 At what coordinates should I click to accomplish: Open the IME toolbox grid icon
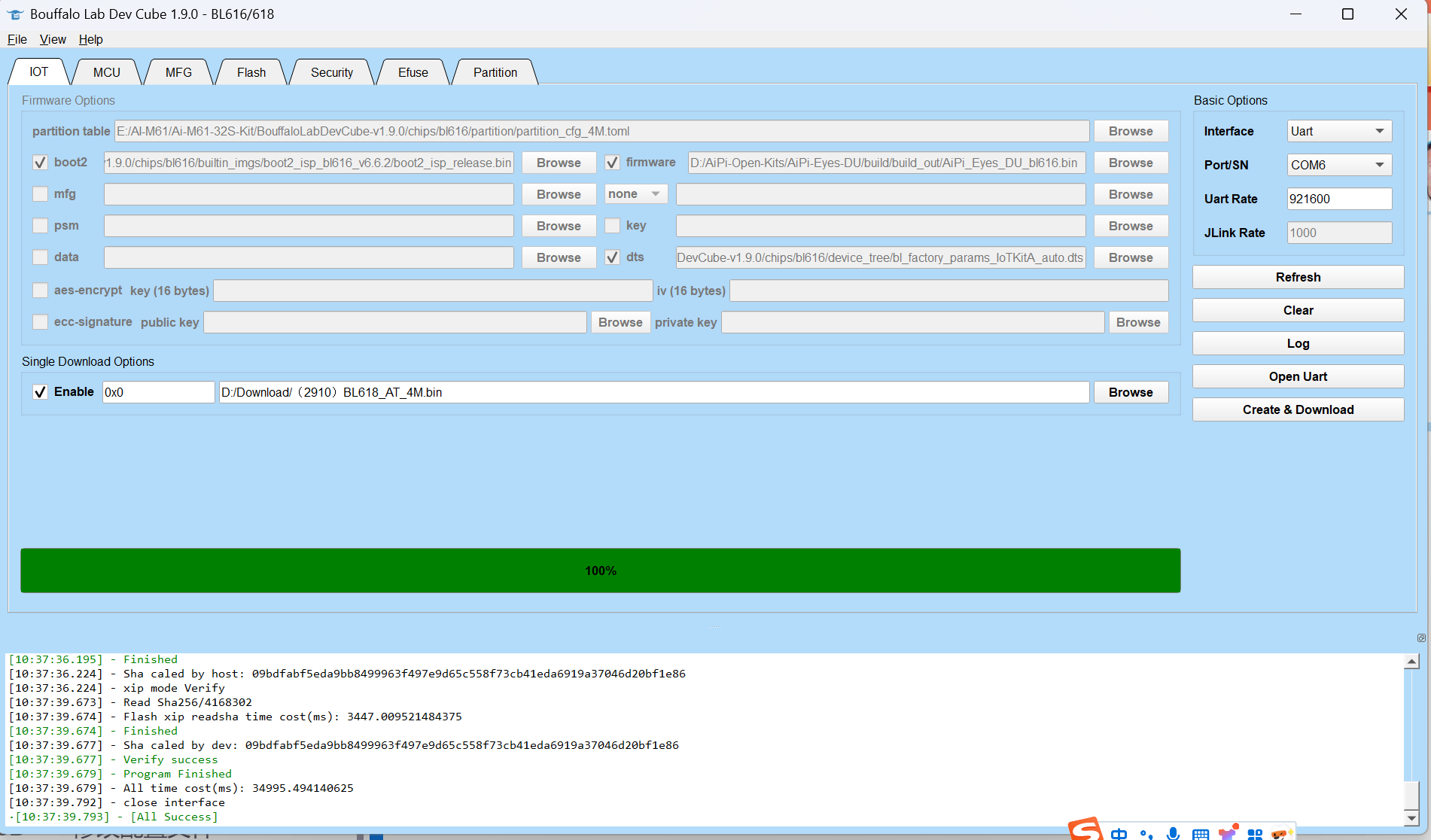1255,834
